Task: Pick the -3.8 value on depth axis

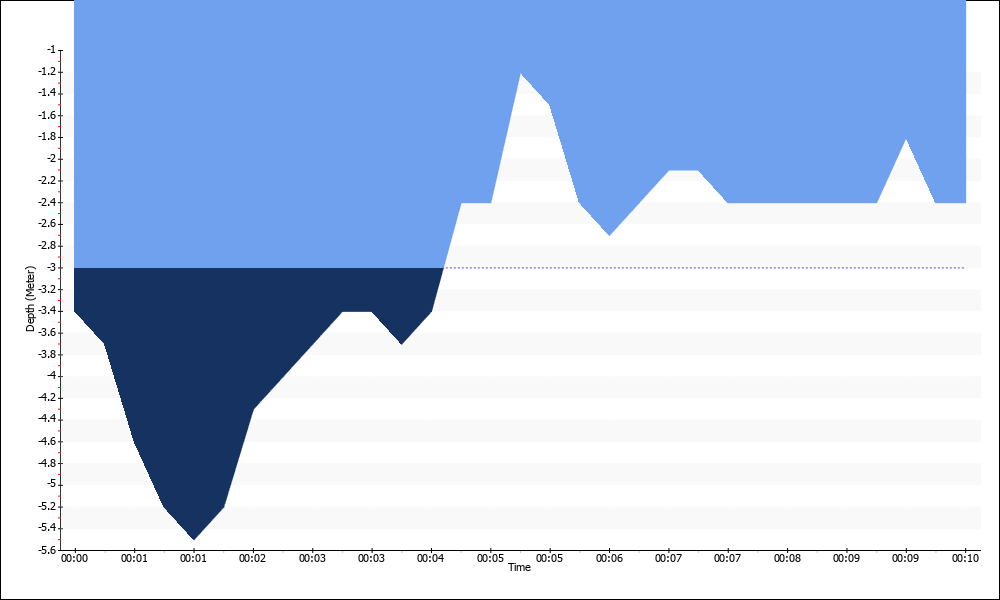Action: pyautogui.click(x=48, y=355)
